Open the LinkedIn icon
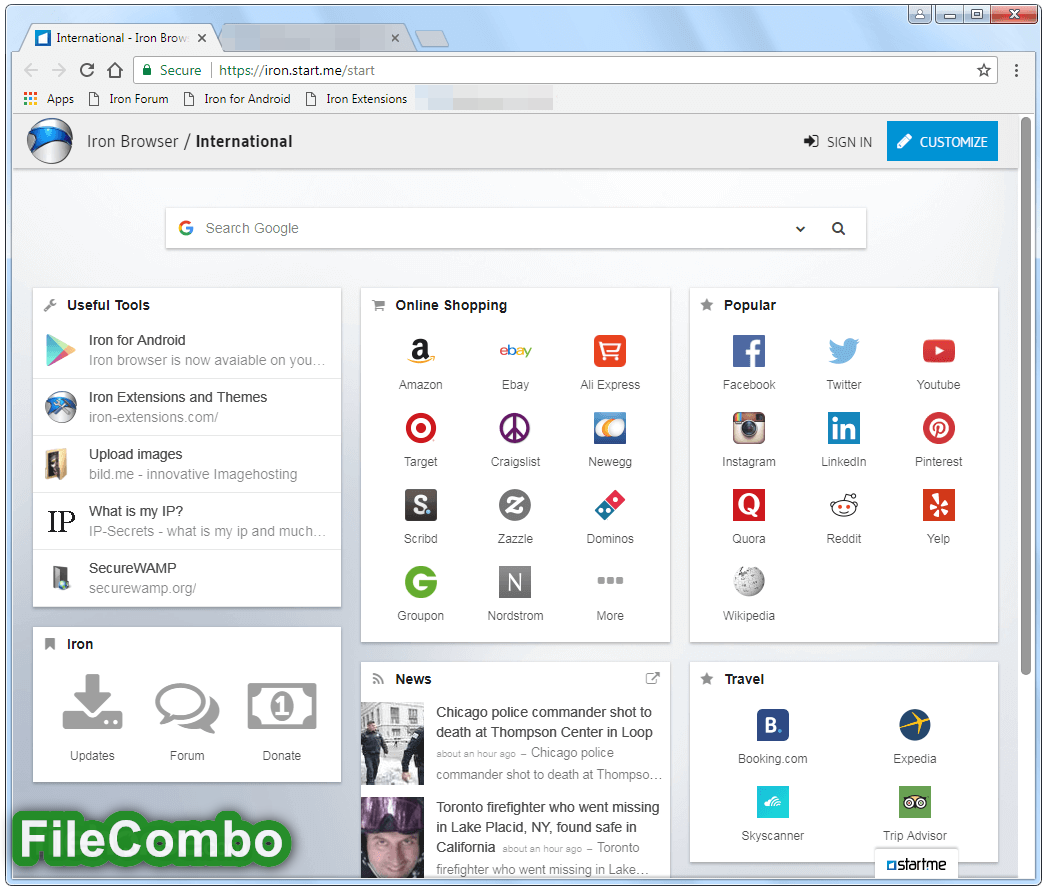Screen dimensions: 1047x891 click(844, 428)
